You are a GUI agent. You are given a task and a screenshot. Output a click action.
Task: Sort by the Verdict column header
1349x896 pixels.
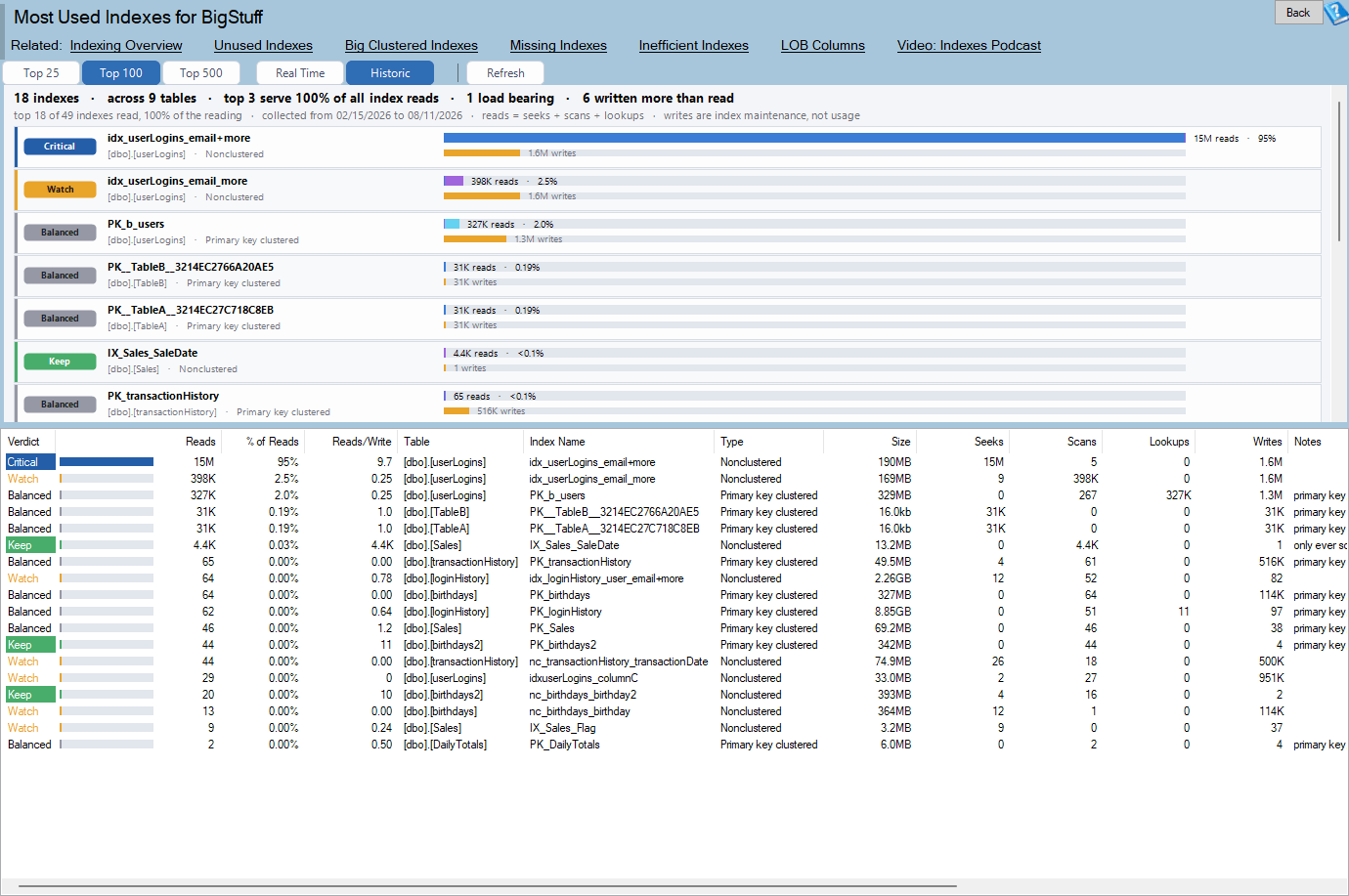[27, 442]
